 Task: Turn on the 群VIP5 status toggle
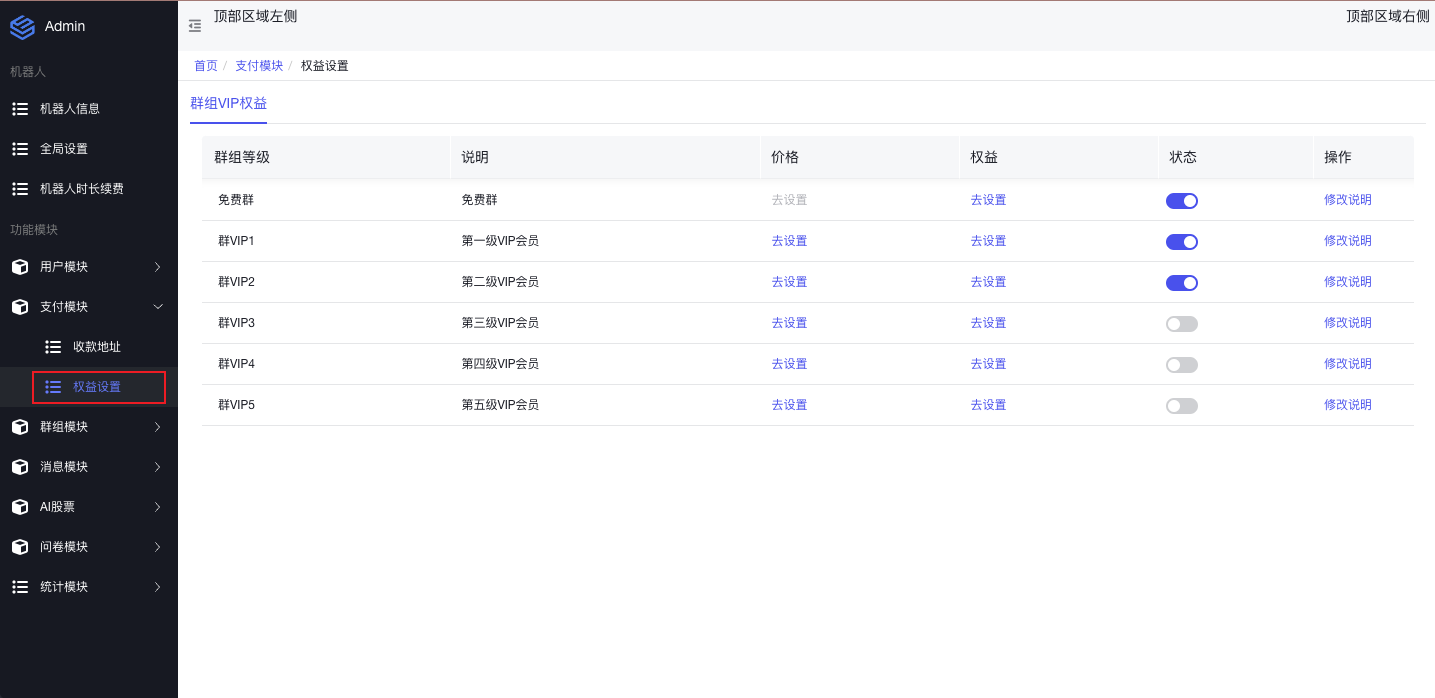[1181, 406]
